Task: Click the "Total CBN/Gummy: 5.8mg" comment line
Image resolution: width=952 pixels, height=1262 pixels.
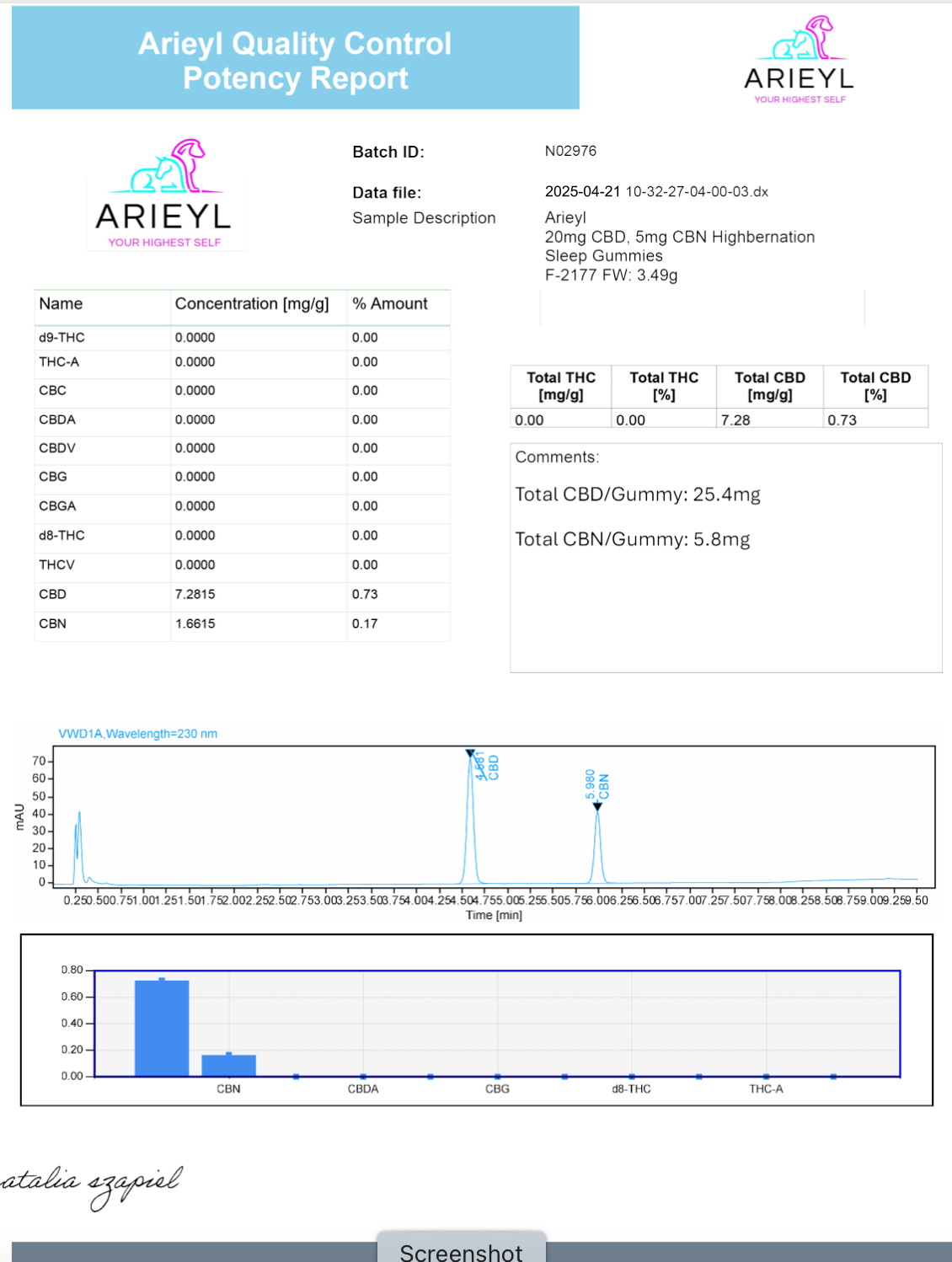Action: tap(632, 540)
